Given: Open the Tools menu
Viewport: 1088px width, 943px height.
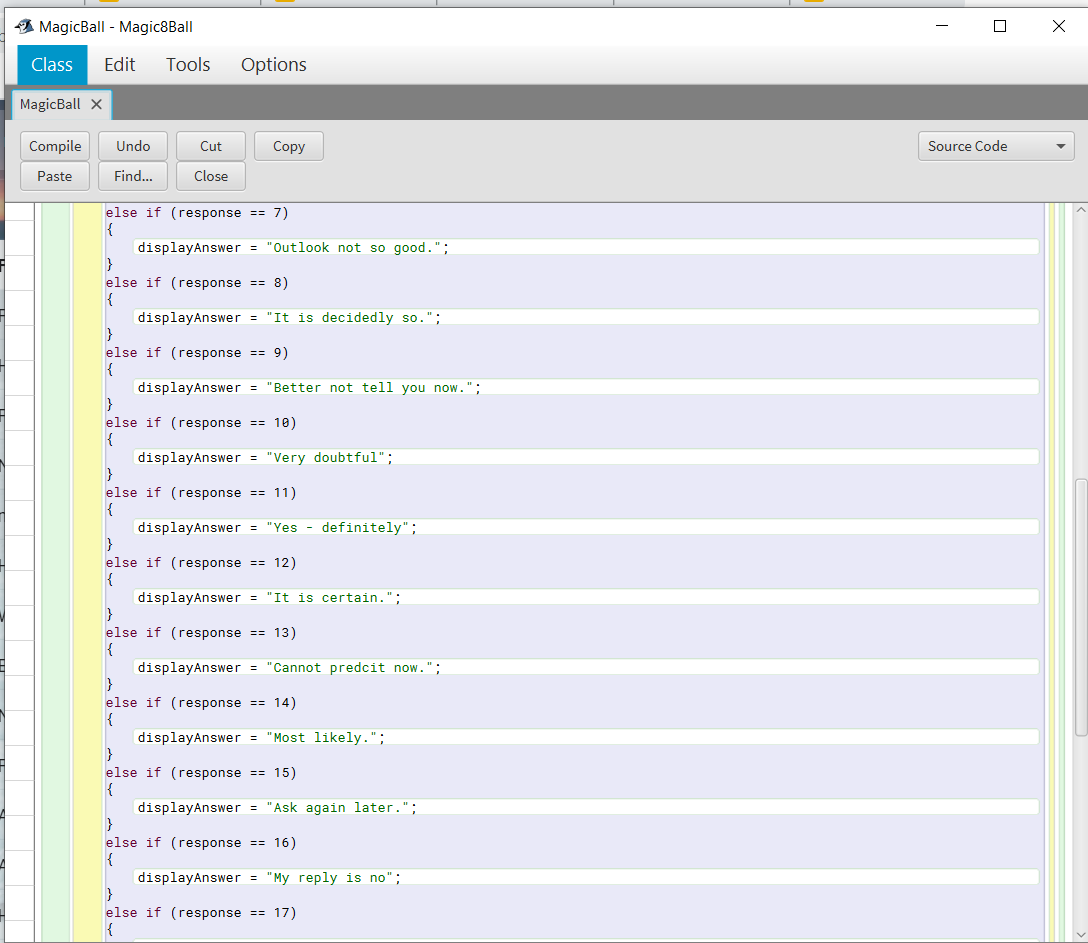Looking at the screenshot, I should tap(188, 65).
